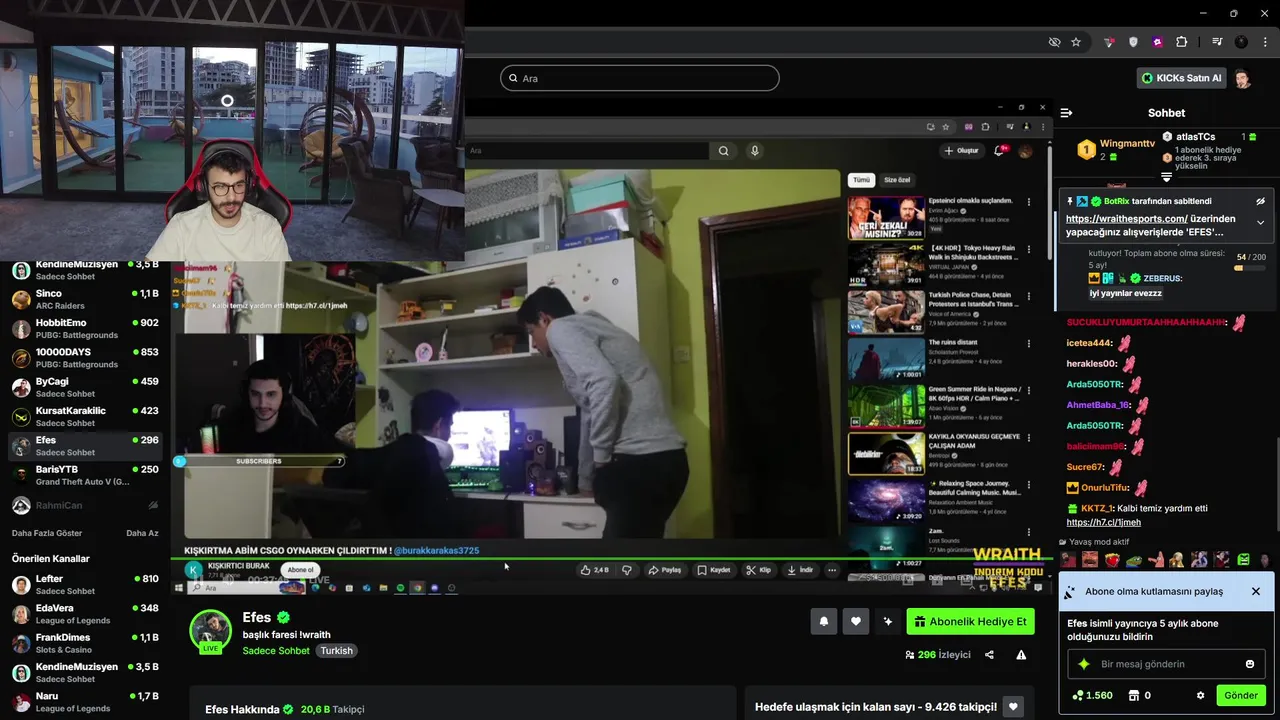Hide the pinned BotRix message
The image size is (1280, 720).
click(x=1260, y=201)
